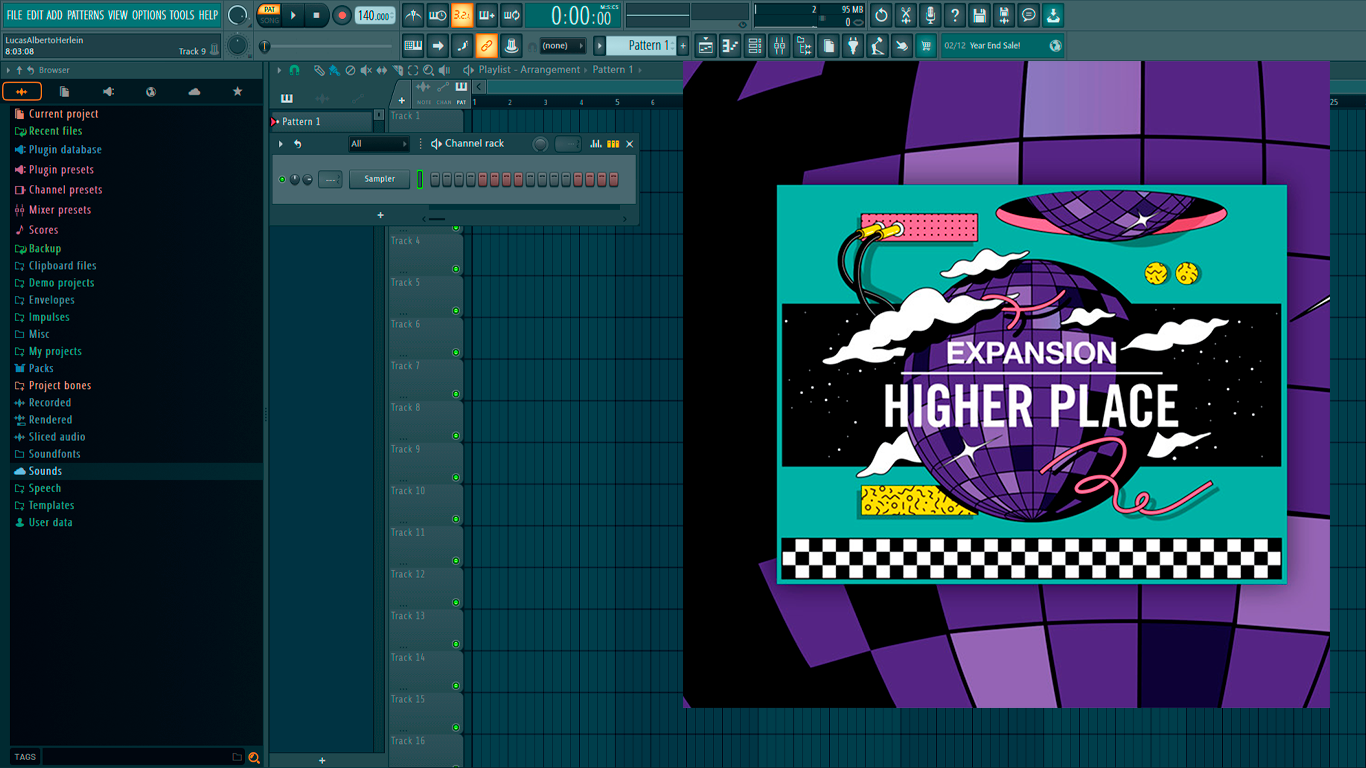Open the audio editor scissors icon

pos(906,15)
